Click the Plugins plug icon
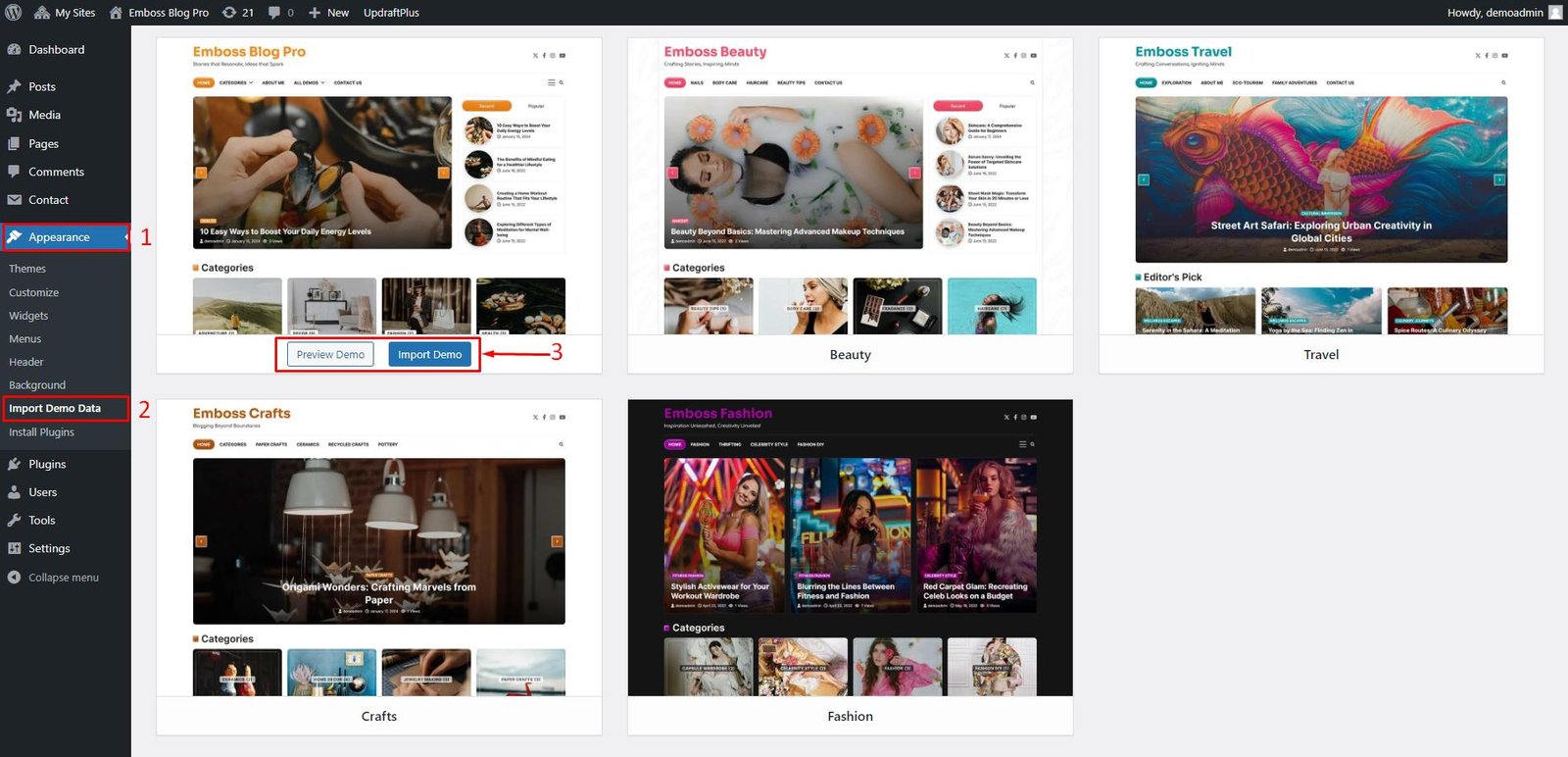Viewport: 1568px width, 757px height. [x=14, y=464]
